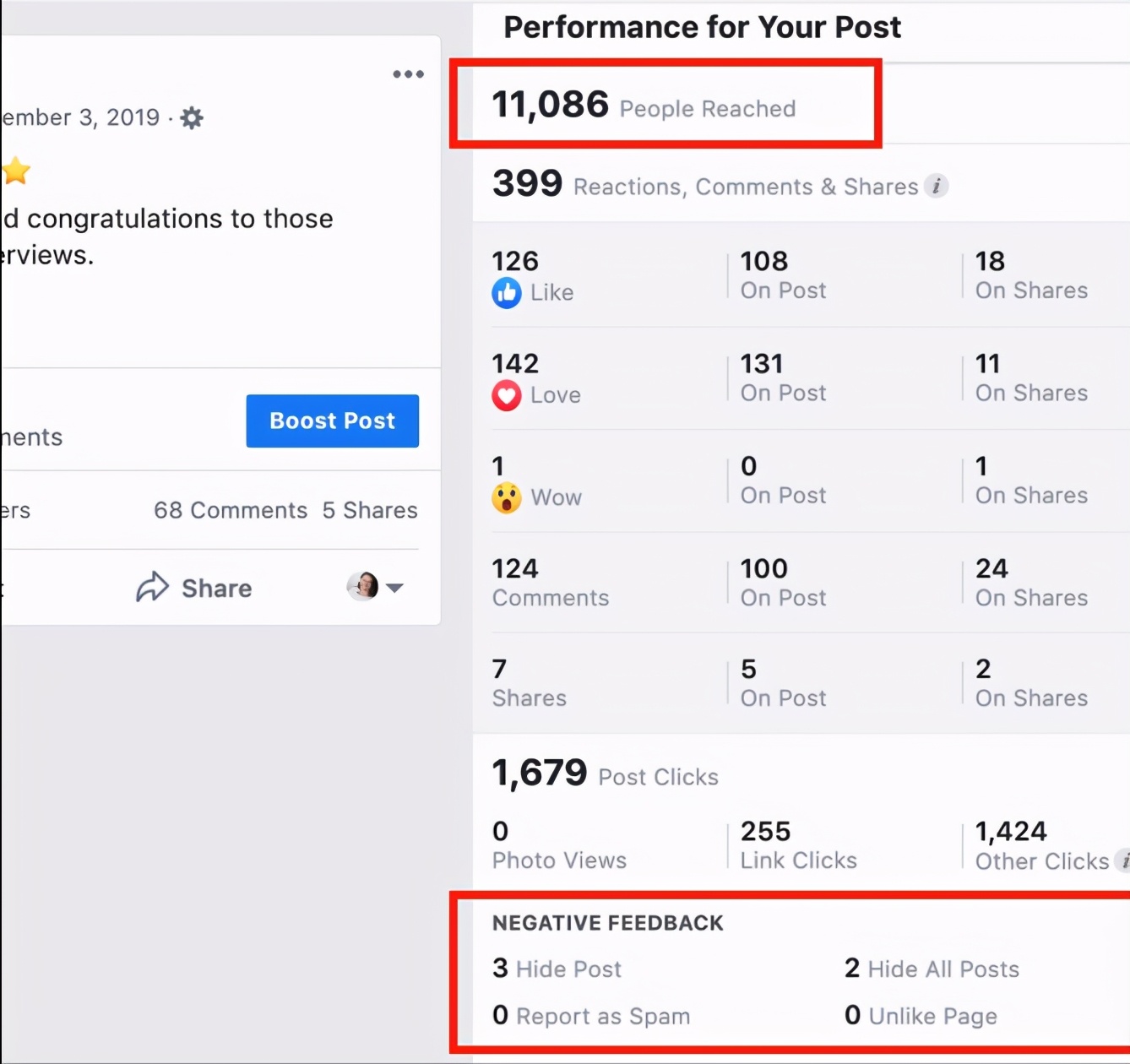Click the Boost Post button
The width and height of the screenshot is (1130, 1064).
(x=332, y=421)
